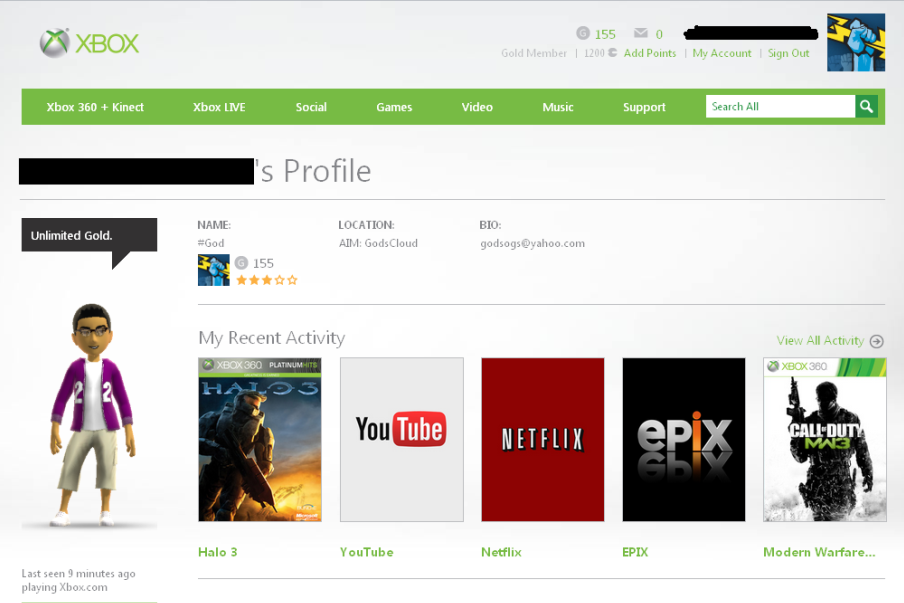Open the Music menu
Screen dimensions: 904x603
[558, 107]
